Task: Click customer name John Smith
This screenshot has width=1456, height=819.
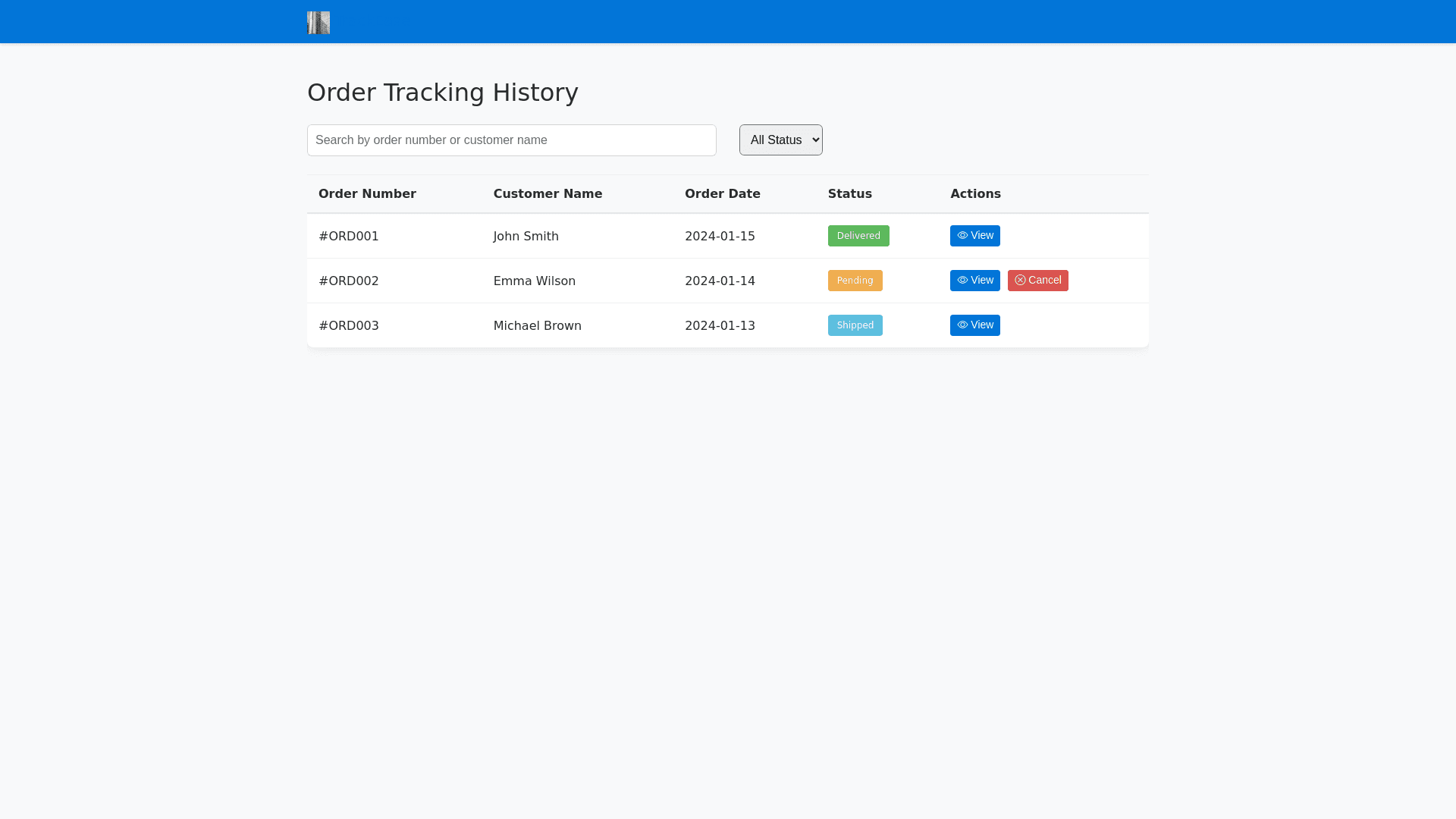Action: [x=526, y=237]
